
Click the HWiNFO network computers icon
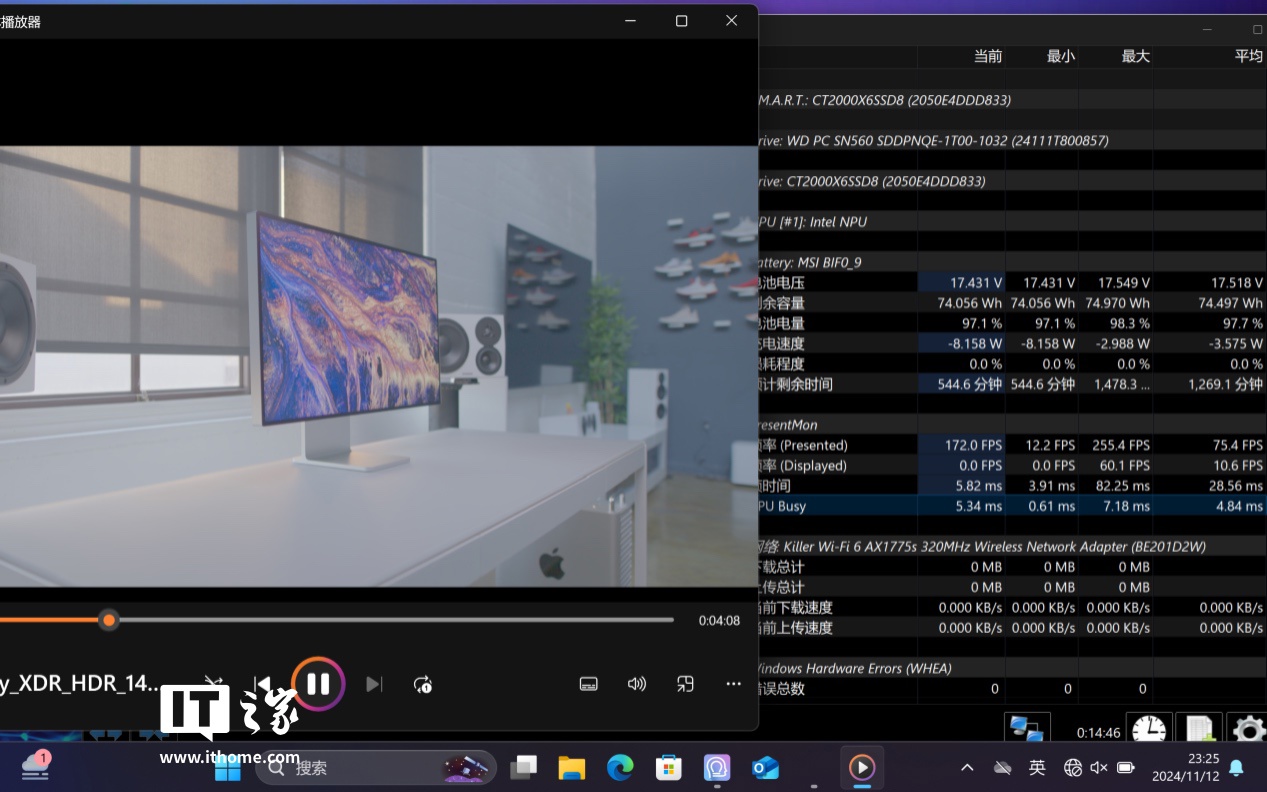[x=1026, y=729]
